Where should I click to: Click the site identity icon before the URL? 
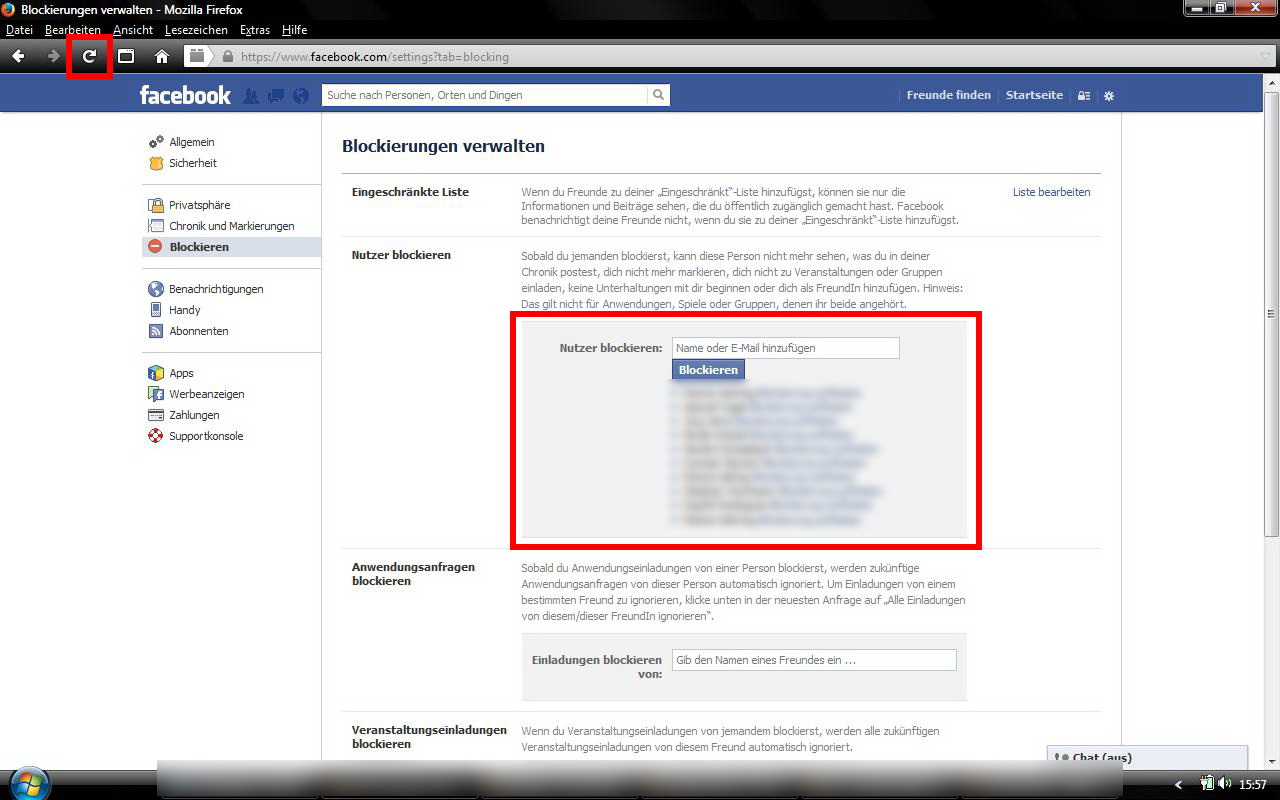197,56
